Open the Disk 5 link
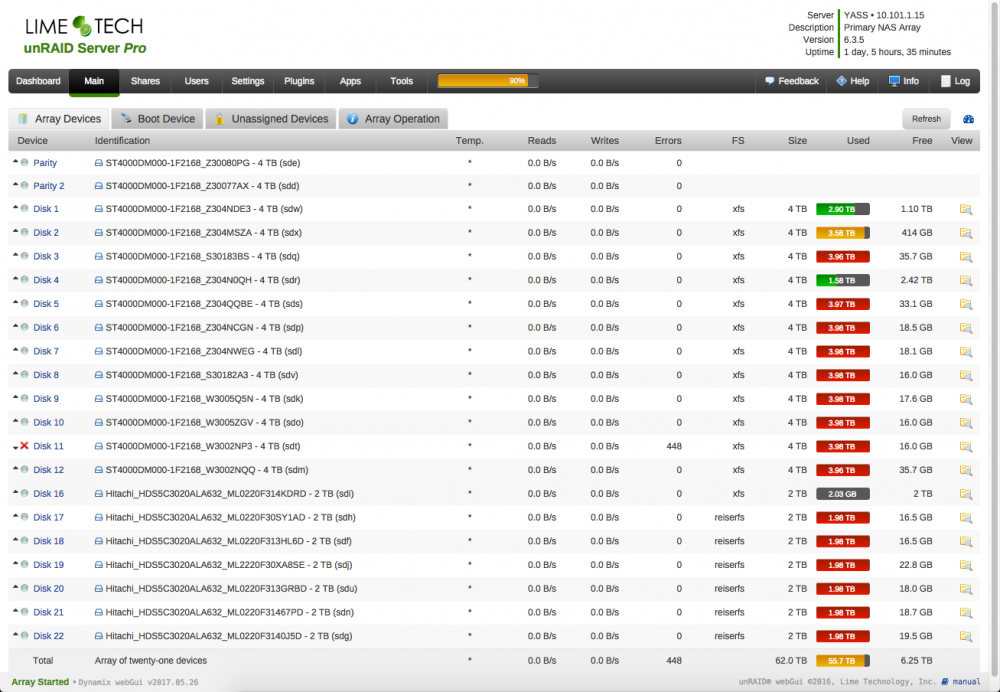The image size is (1000, 692). (46, 304)
